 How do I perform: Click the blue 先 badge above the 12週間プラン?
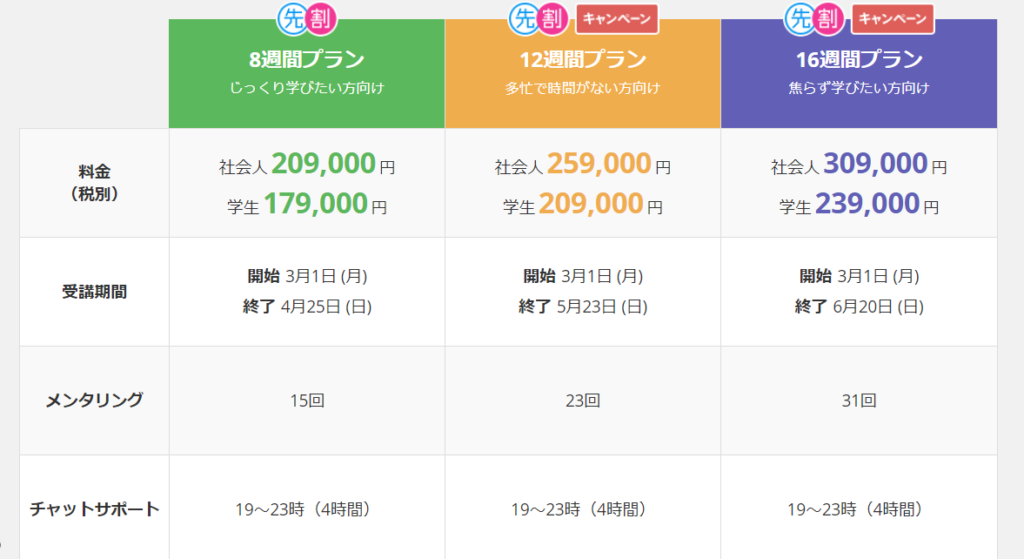point(524,19)
